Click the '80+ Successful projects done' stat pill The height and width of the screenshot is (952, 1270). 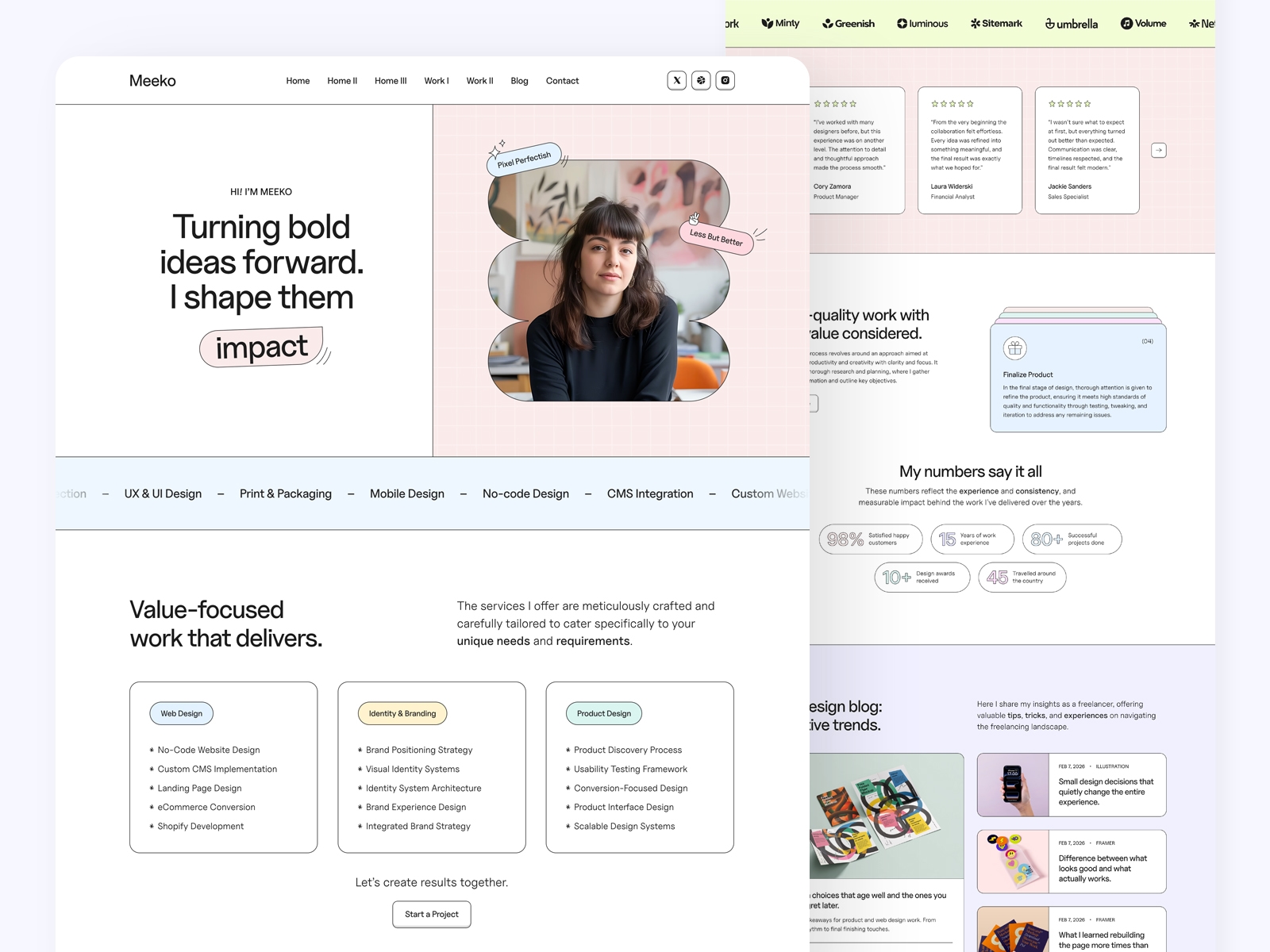[1072, 539]
